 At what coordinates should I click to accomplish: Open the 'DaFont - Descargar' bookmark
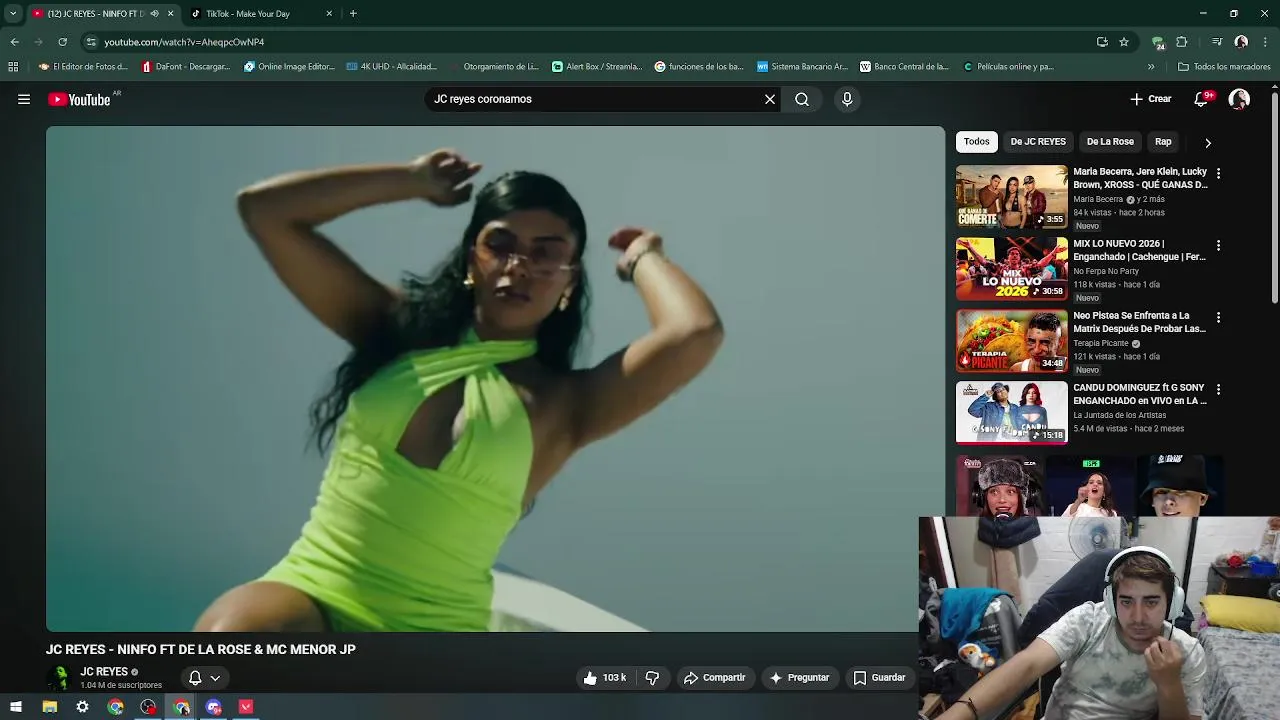coord(186,67)
